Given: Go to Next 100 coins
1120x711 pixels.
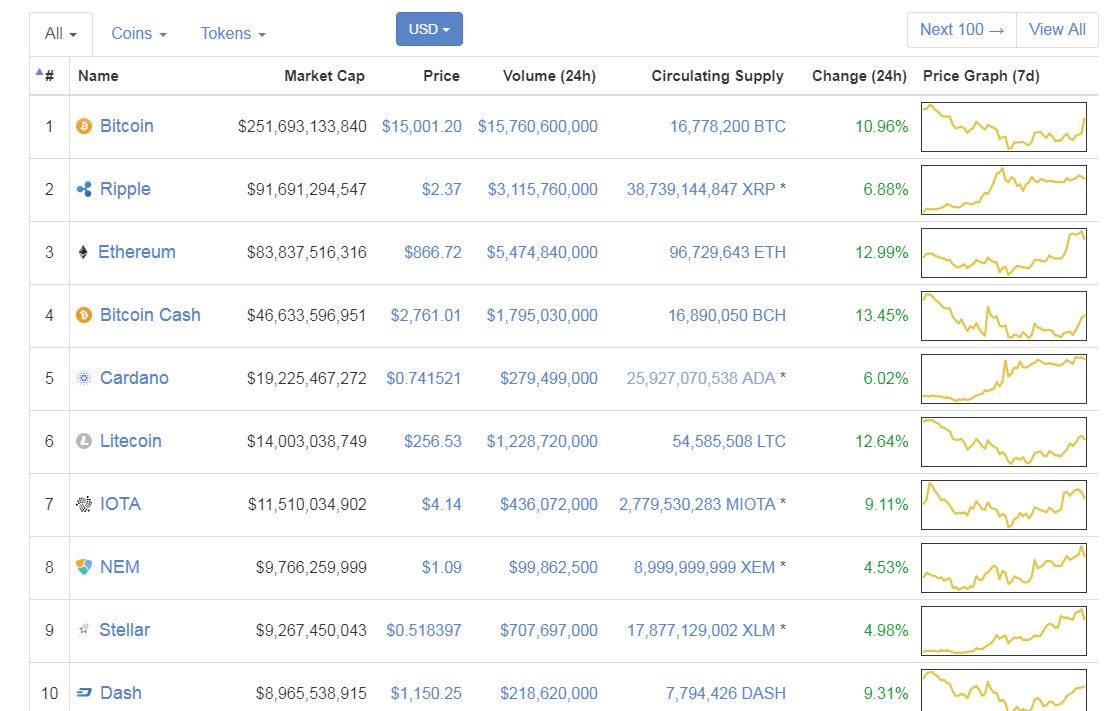Looking at the screenshot, I should (961, 30).
